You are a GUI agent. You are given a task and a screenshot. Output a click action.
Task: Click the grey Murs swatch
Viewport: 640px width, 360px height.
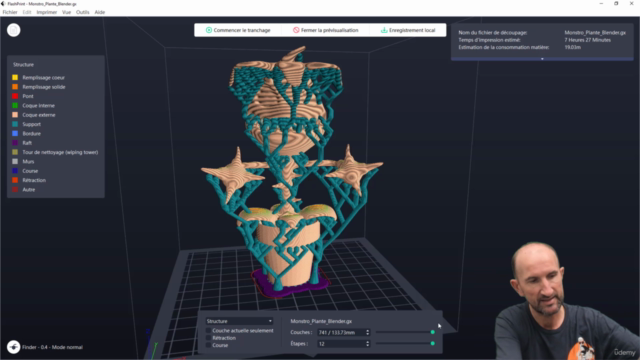(x=15, y=162)
